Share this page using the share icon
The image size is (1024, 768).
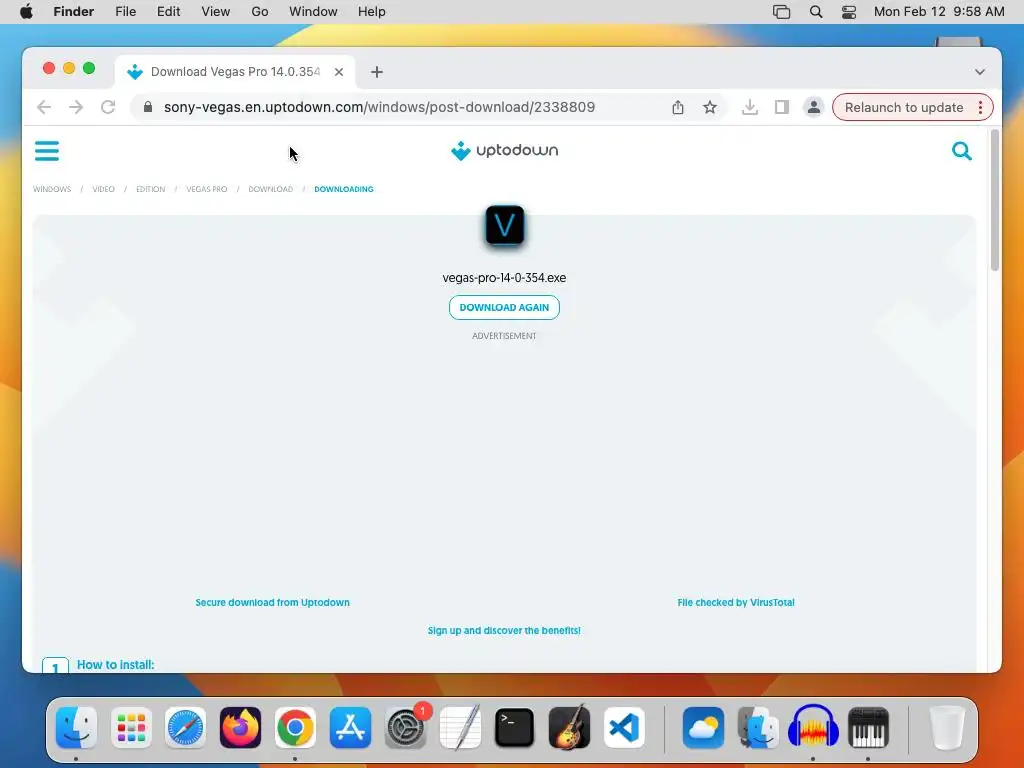click(678, 107)
